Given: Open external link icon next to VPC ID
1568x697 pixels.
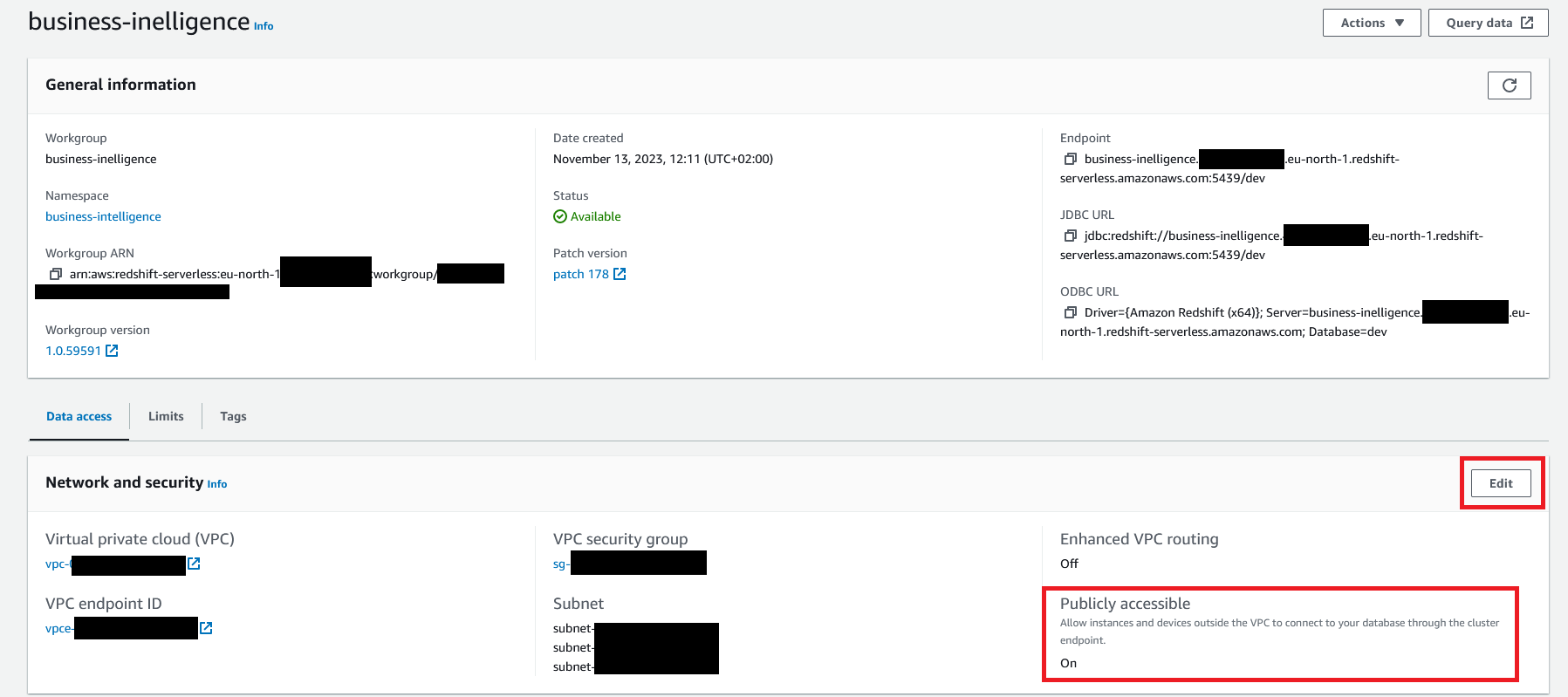Looking at the screenshot, I should 194,564.
